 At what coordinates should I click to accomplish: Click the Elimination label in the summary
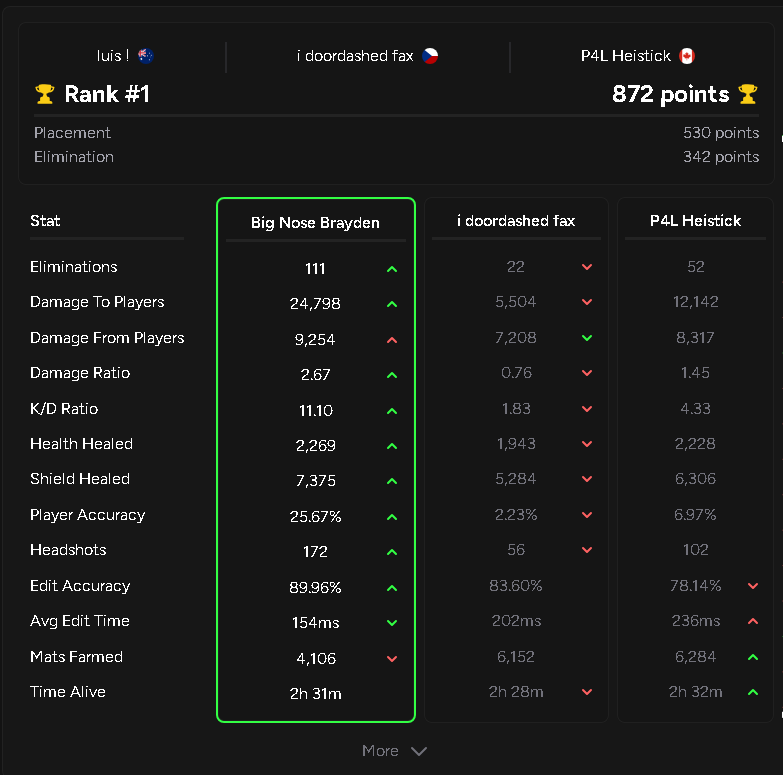pyautogui.click(x=74, y=157)
